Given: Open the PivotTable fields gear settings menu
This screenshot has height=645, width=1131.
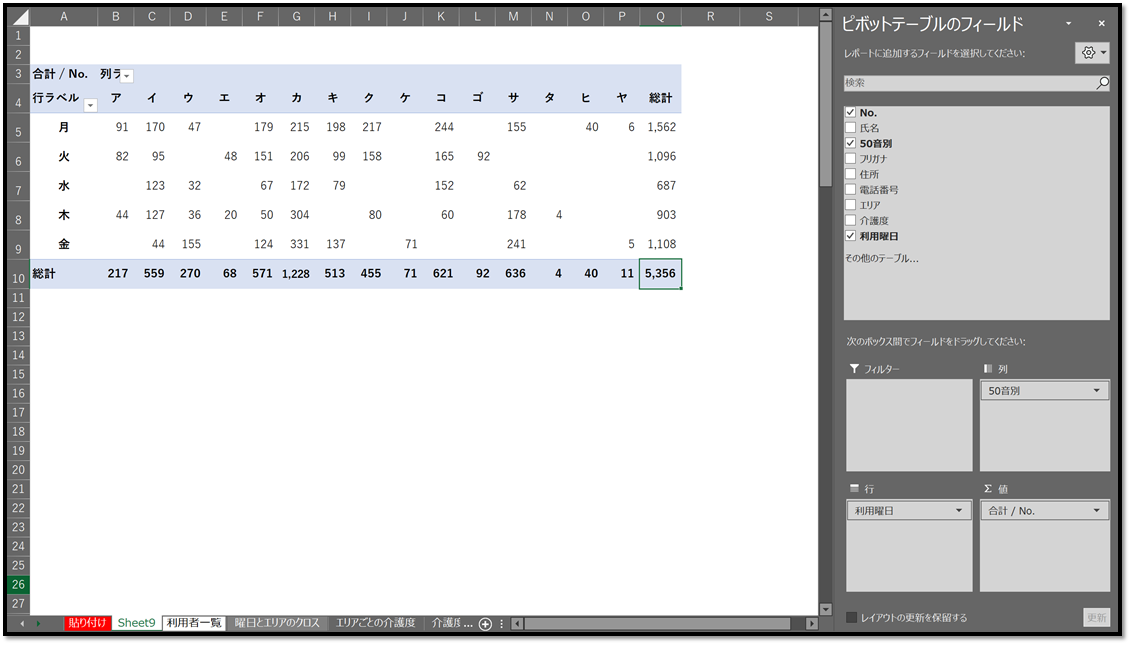Looking at the screenshot, I should [1092, 53].
